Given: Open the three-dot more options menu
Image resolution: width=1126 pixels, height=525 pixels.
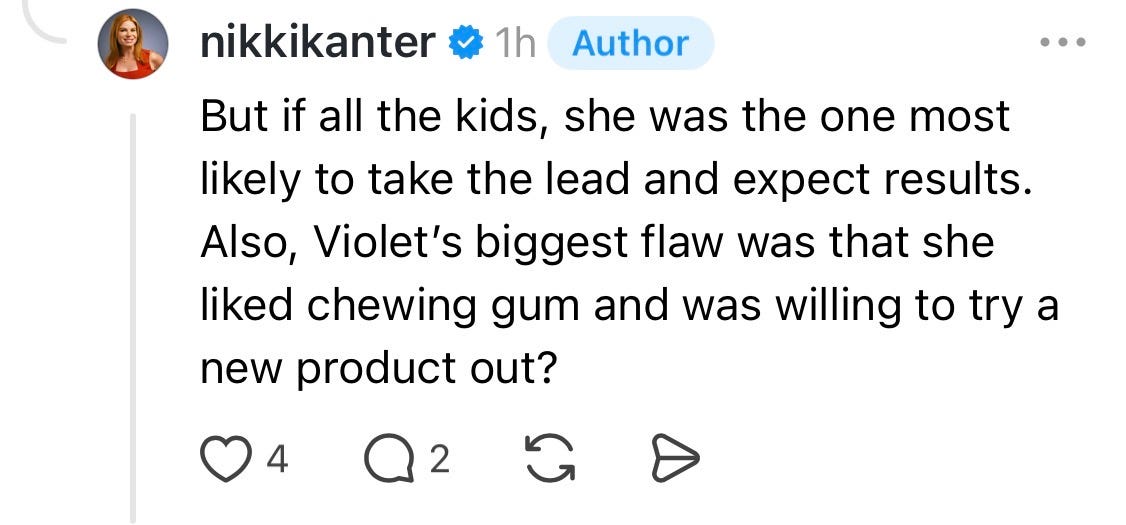Looking at the screenshot, I should pyautogui.click(x=1064, y=42).
